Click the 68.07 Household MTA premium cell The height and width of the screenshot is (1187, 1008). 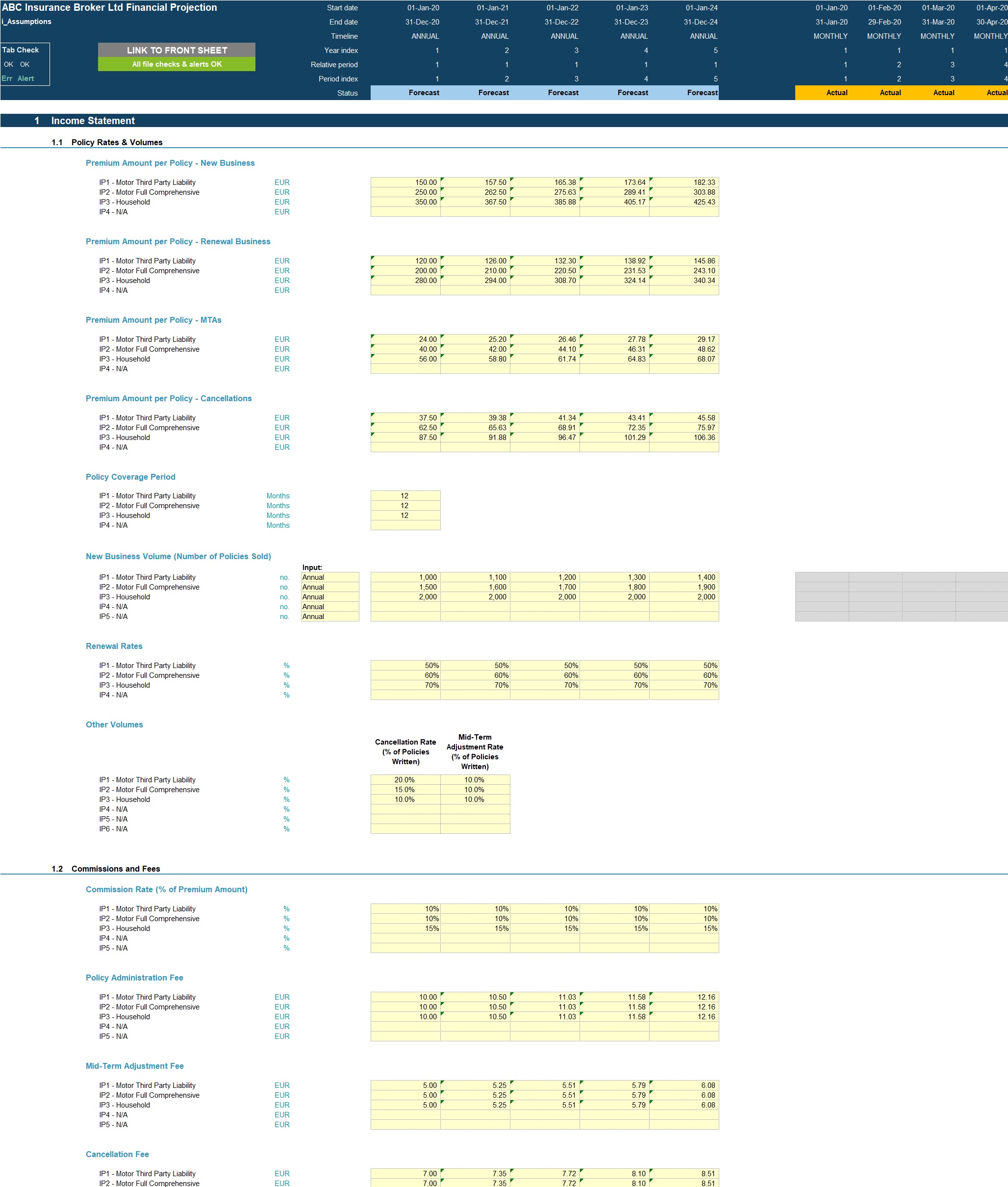click(x=684, y=359)
